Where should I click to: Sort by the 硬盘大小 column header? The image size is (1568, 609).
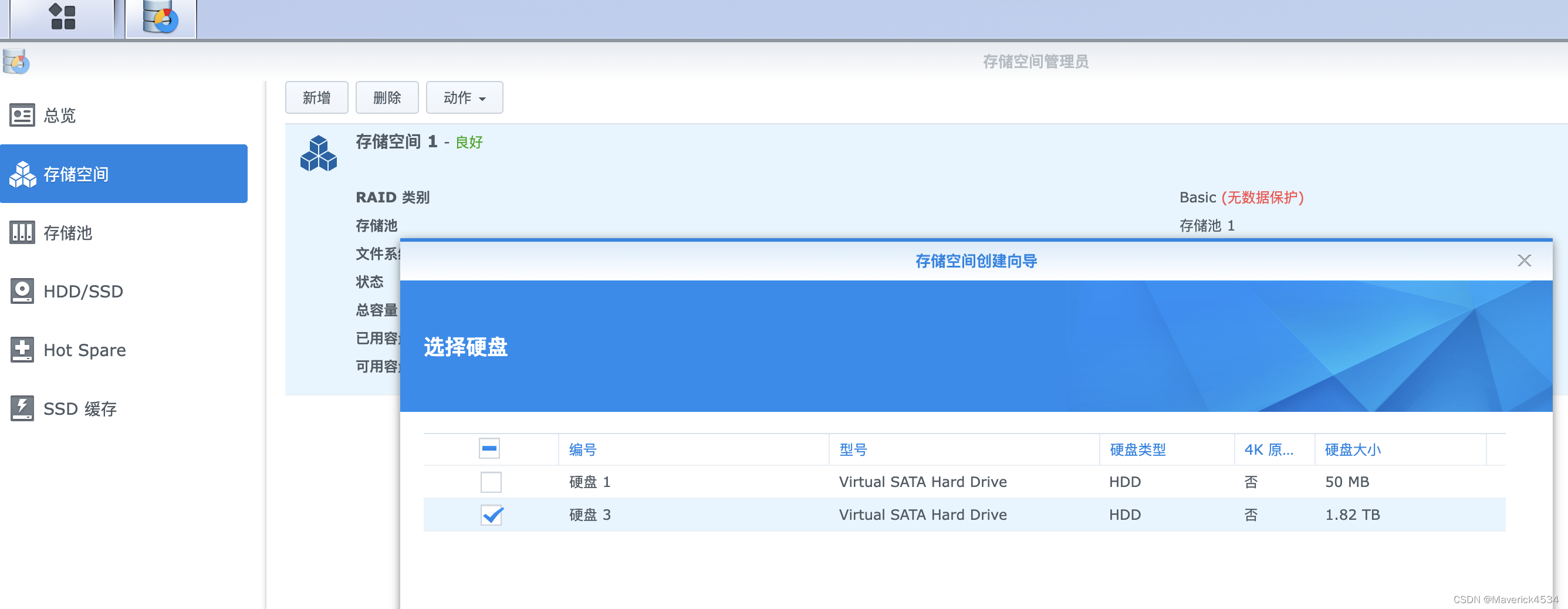pos(1353,449)
